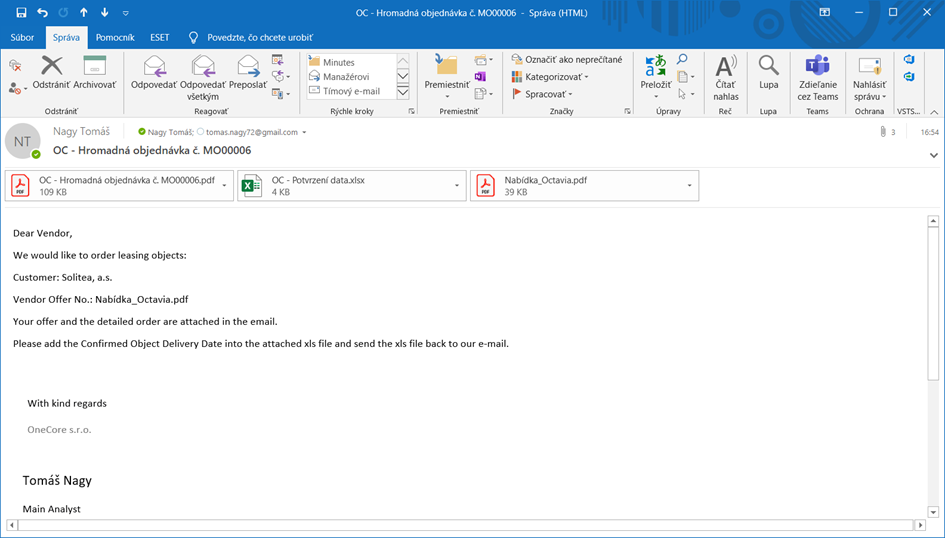Start Čítať nahlas read aloud
This screenshot has width=945, height=538.
coord(726,75)
